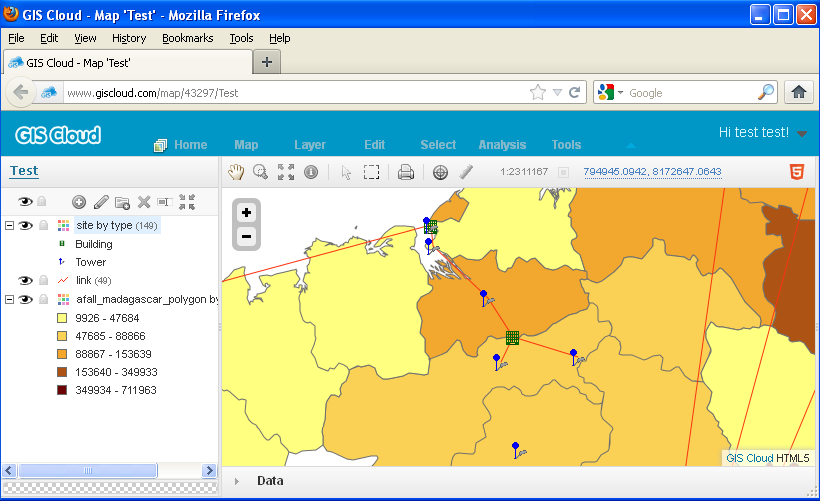Open Firefox File menu
Image resolution: width=820 pixels, height=501 pixels.
coord(16,38)
